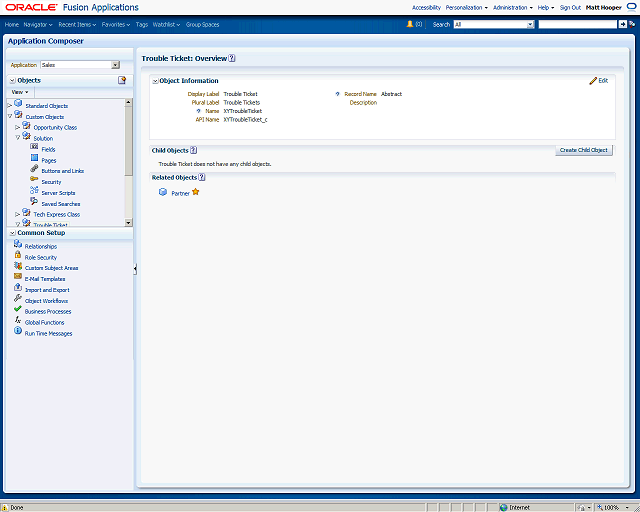Click the Security key icon
Image resolution: width=640 pixels, height=512 pixels.
pos(34,179)
